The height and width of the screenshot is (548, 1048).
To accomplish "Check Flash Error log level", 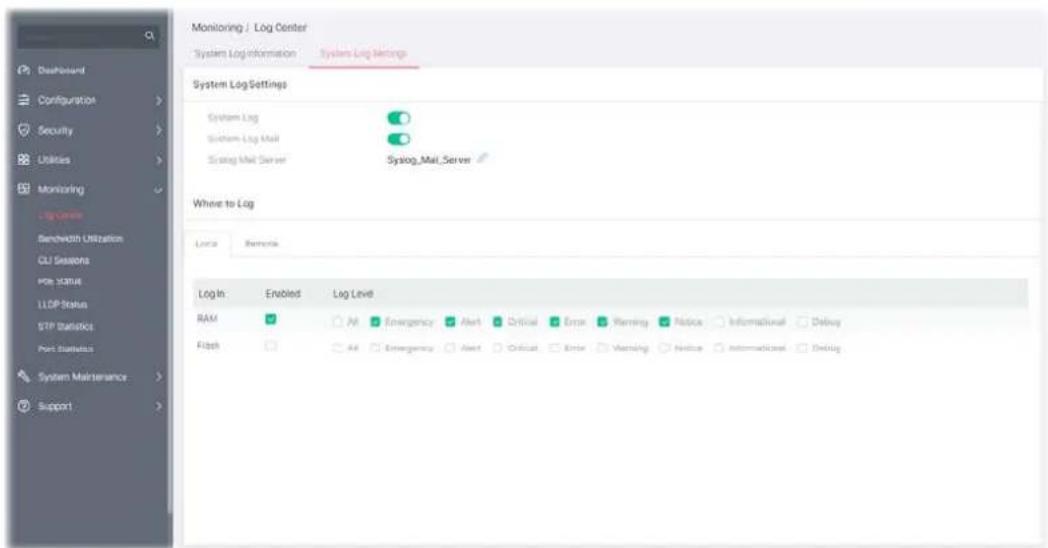I will pos(555,348).
